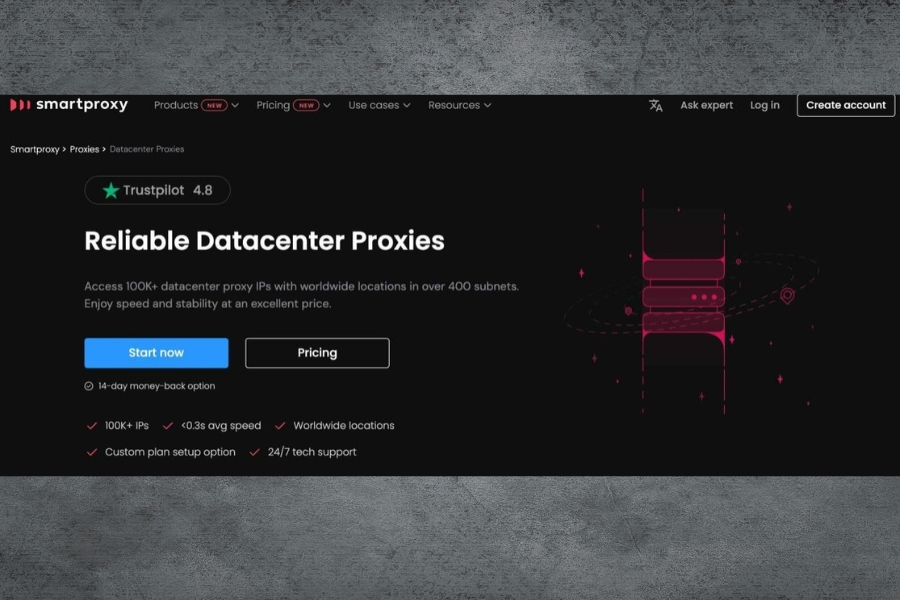Image resolution: width=900 pixels, height=600 pixels.
Task: Expand the Use cases chevron
Action: tap(406, 106)
